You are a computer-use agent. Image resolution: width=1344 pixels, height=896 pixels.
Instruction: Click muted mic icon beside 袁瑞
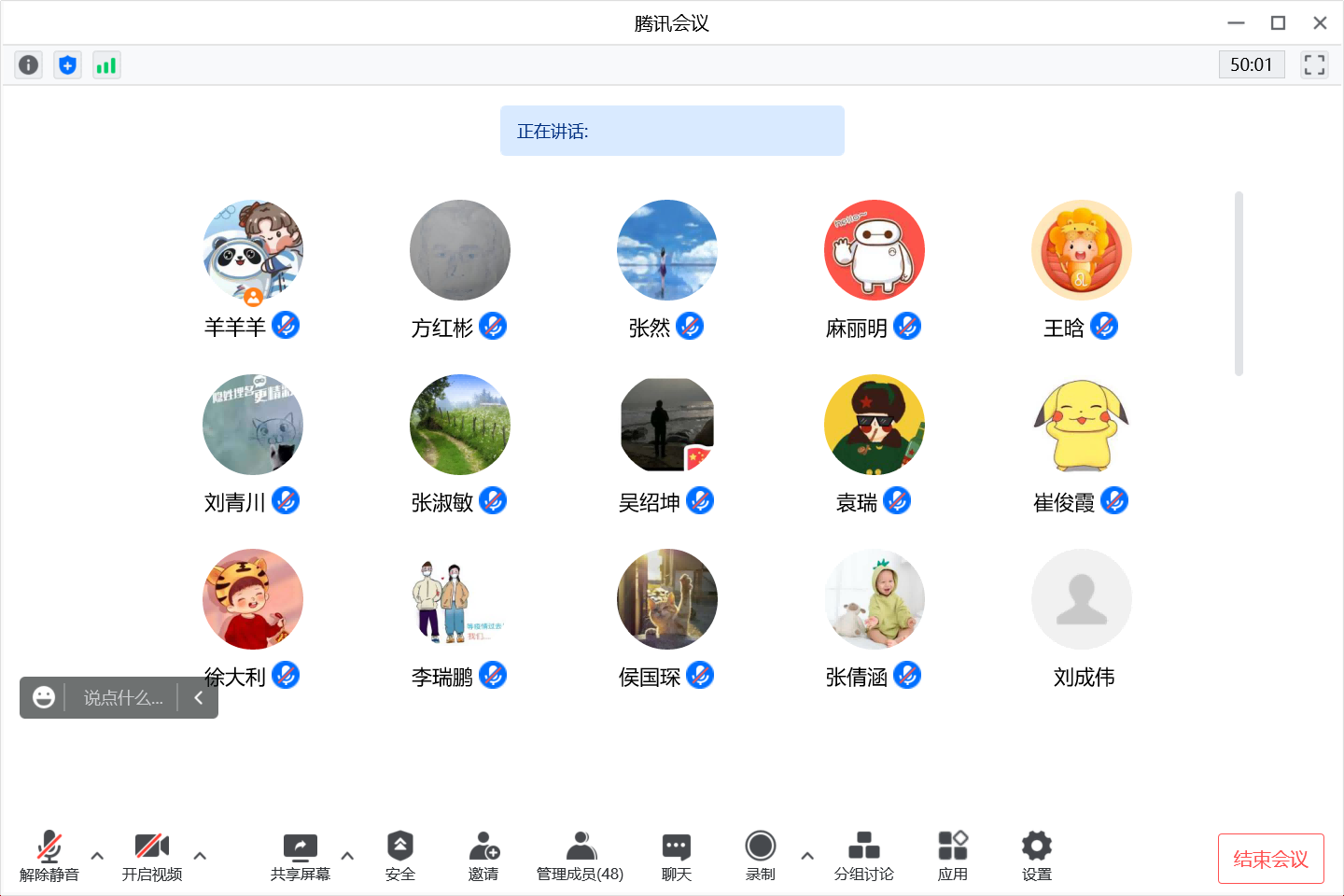897,500
